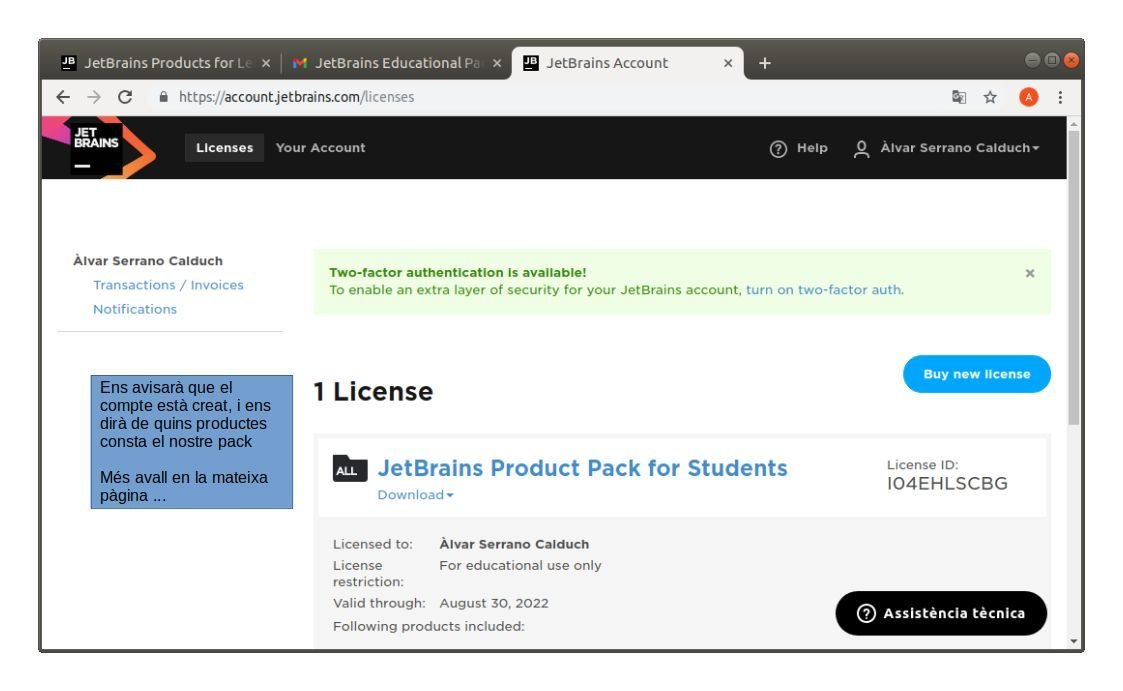Open the Assistència tècnica support button

pos(941,613)
